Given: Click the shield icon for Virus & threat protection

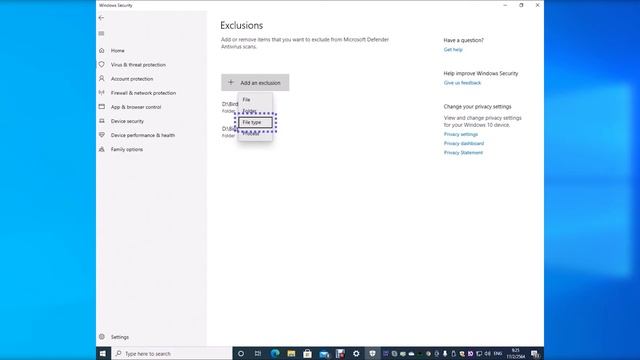Looking at the screenshot, I should 102,64.
